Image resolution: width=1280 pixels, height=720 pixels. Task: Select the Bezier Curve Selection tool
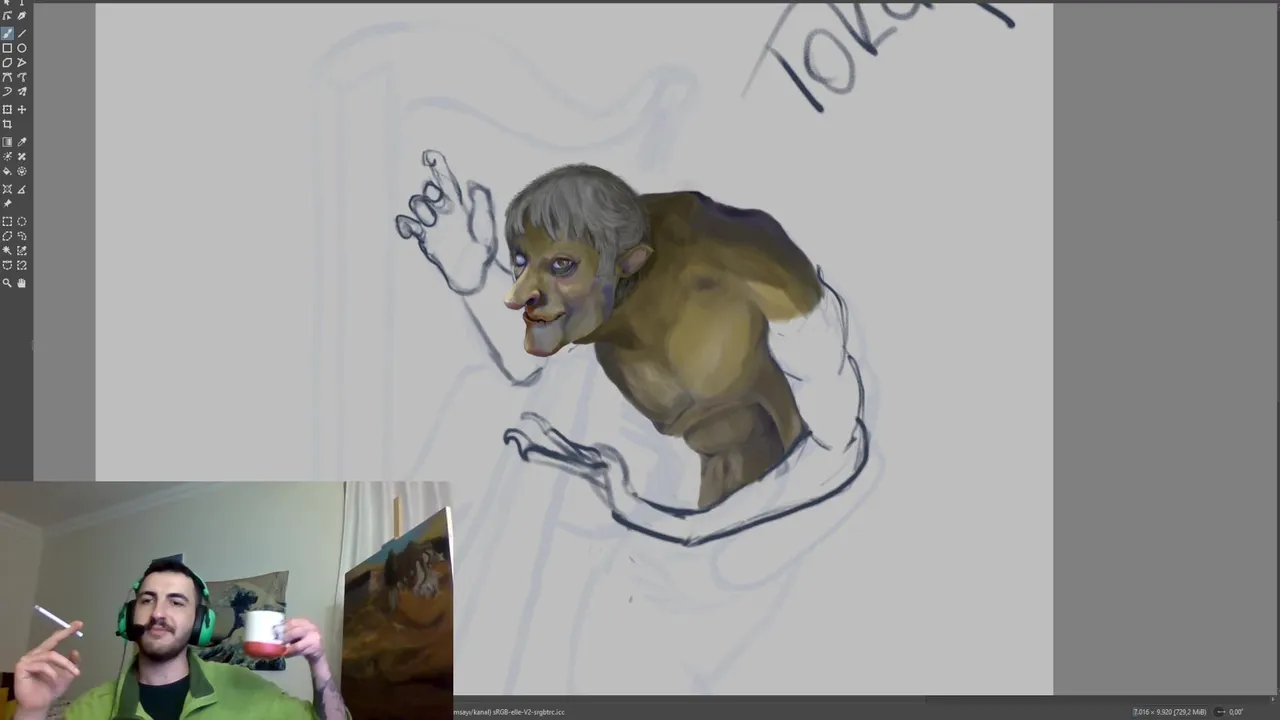coord(7,265)
